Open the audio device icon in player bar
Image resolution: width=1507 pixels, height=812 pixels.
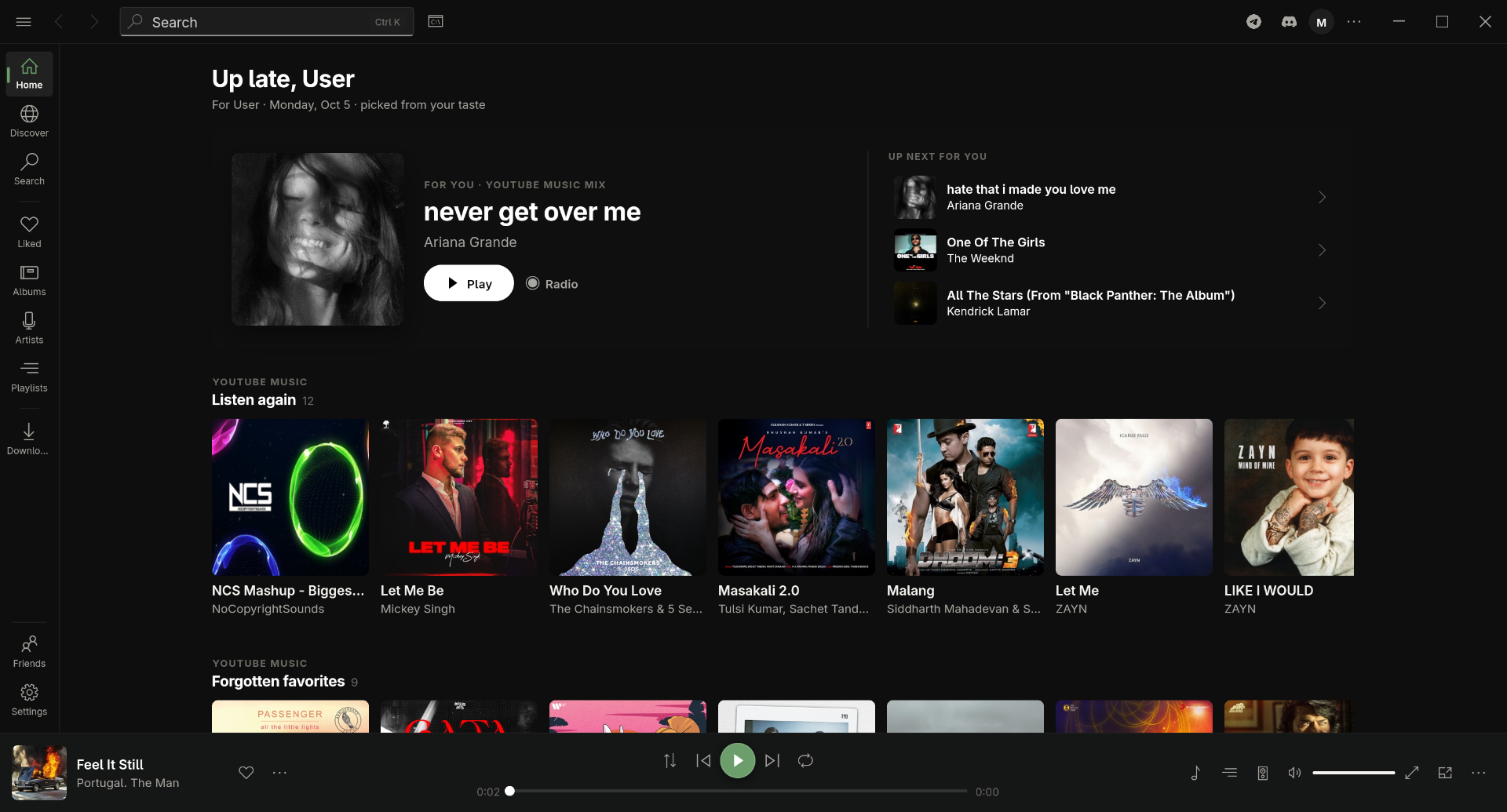1263,773
